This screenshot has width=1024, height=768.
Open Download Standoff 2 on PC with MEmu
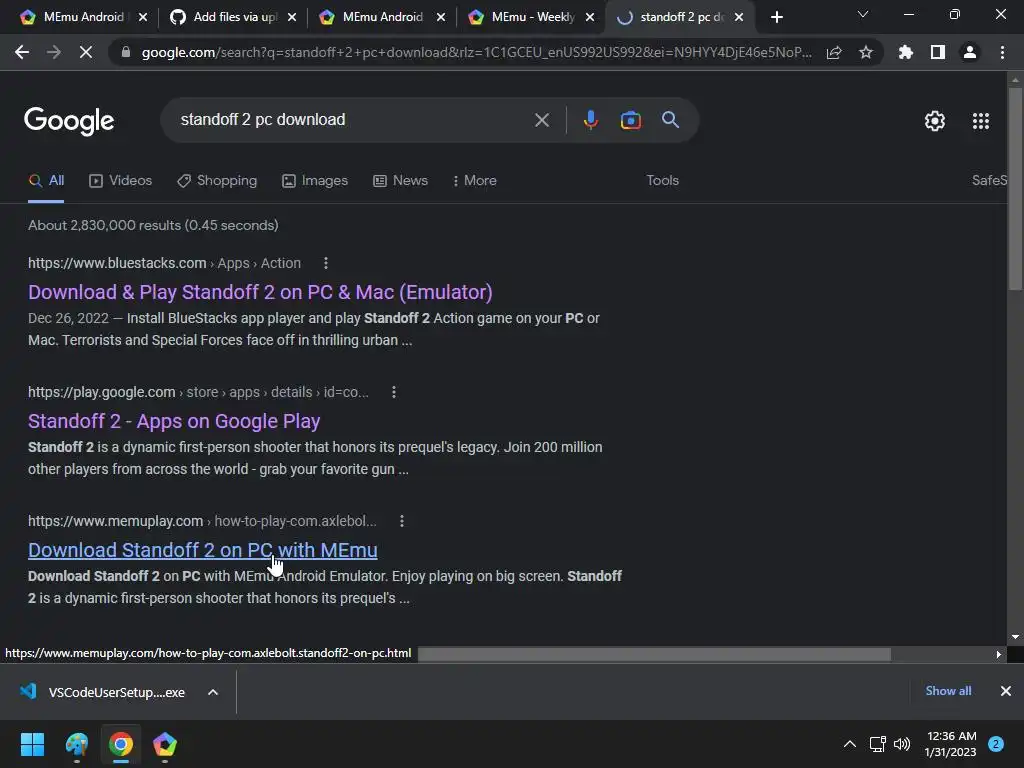(x=202, y=551)
